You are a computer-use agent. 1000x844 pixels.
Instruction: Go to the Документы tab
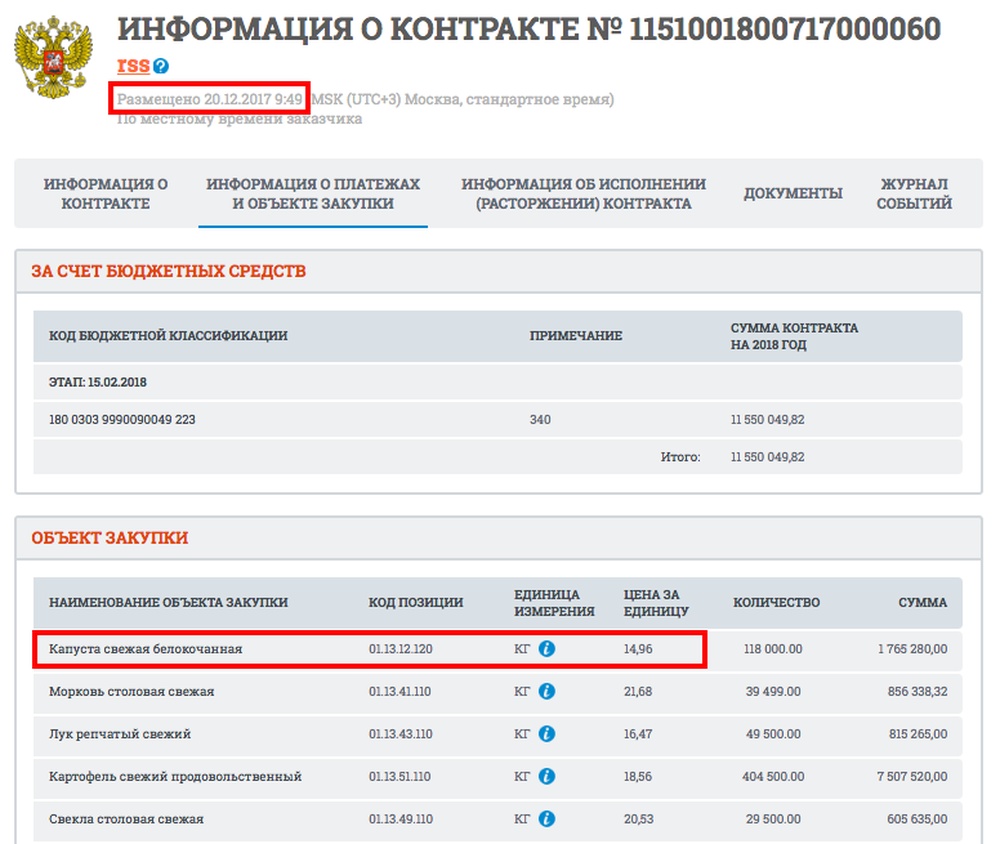pyautogui.click(x=793, y=194)
